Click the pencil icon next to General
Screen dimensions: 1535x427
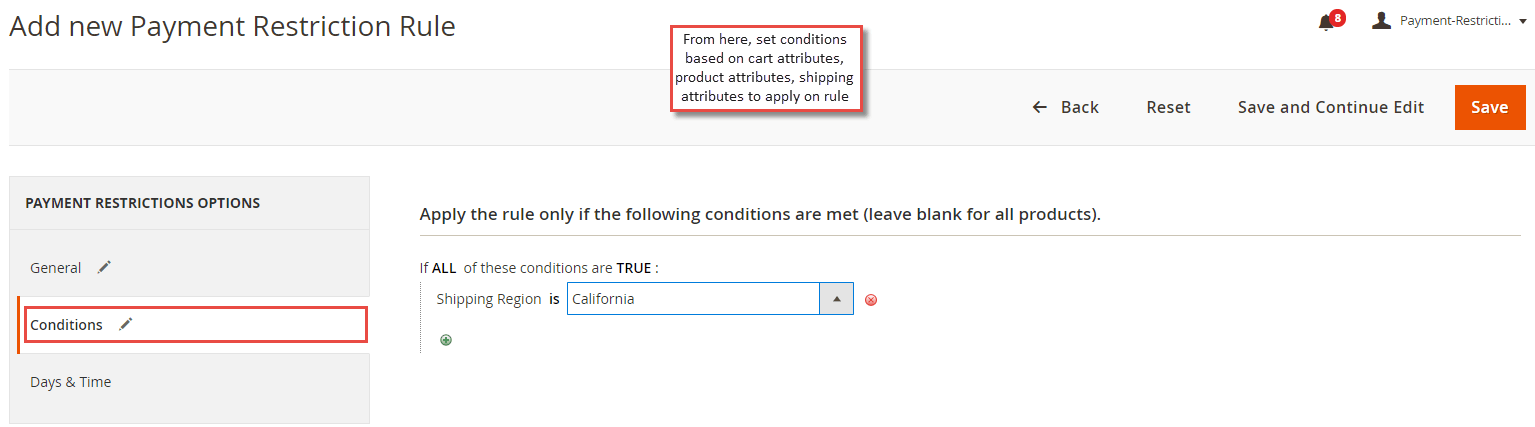[x=104, y=267]
